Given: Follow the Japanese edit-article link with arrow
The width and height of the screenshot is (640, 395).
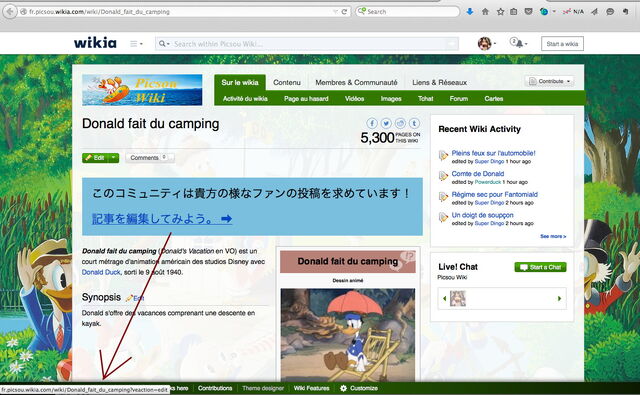Looking at the screenshot, I should 162,219.
